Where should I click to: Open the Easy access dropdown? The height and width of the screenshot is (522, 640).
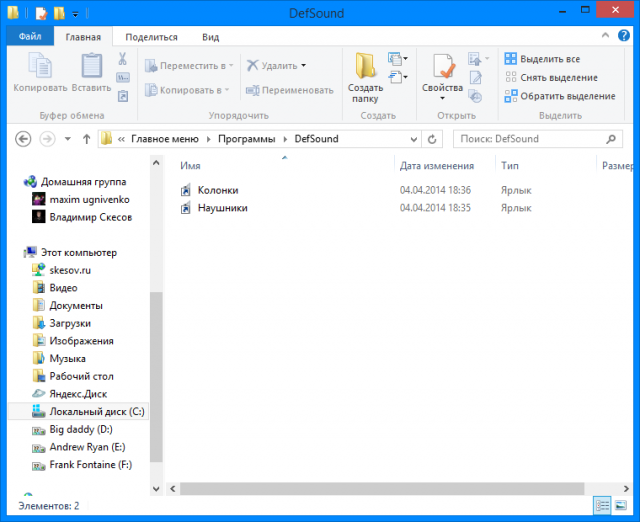[x=398, y=77]
